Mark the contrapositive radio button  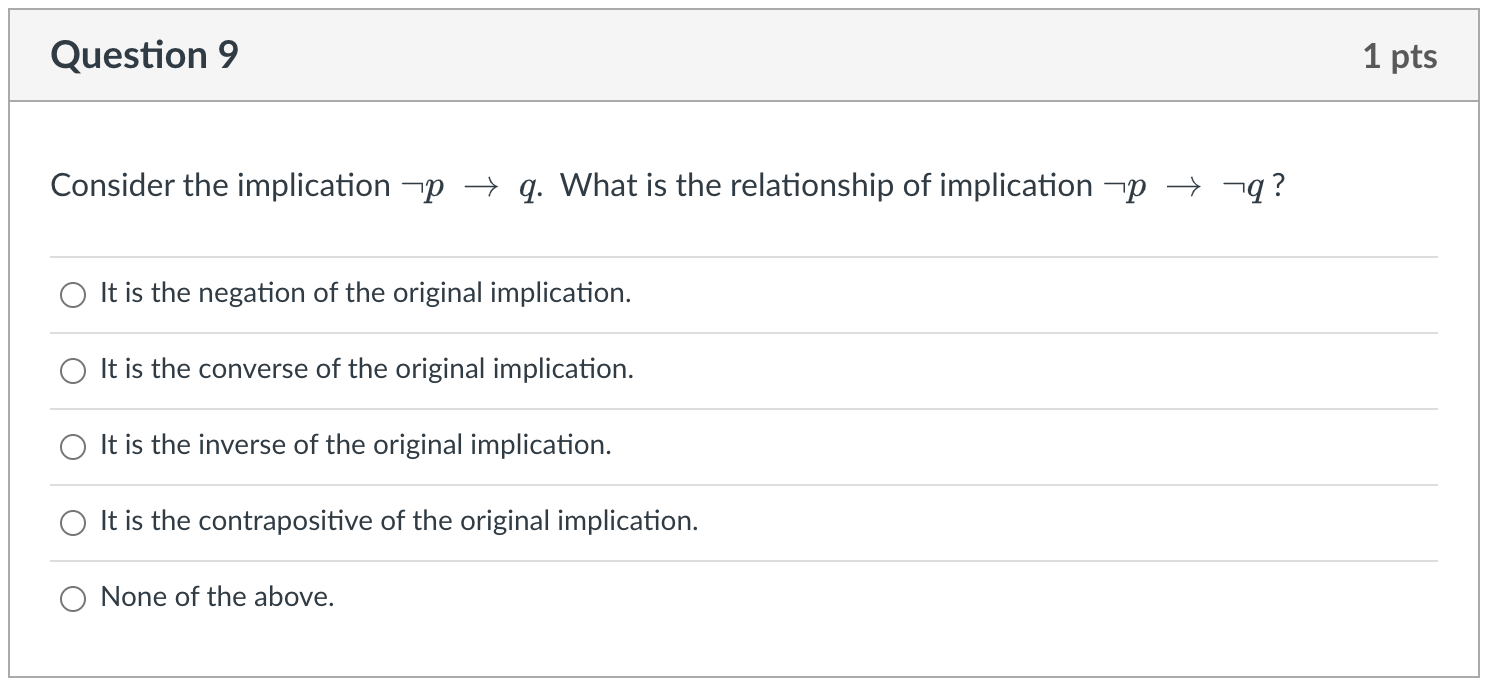tap(73, 523)
